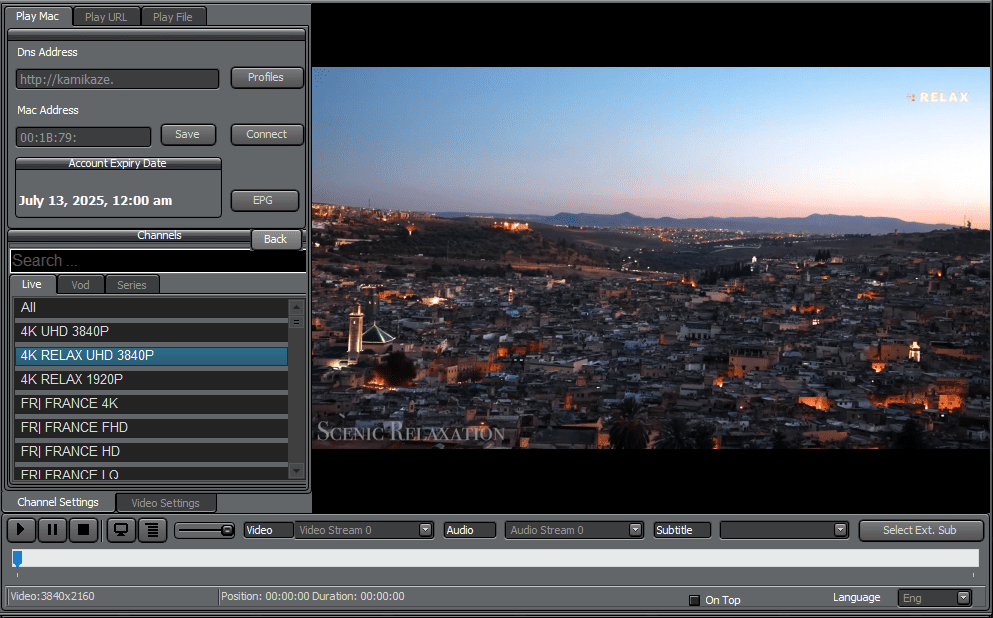Image resolution: width=993 pixels, height=618 pixels.
Task: Expand the Audio Stream 0 dropdown
Action: 635,530
